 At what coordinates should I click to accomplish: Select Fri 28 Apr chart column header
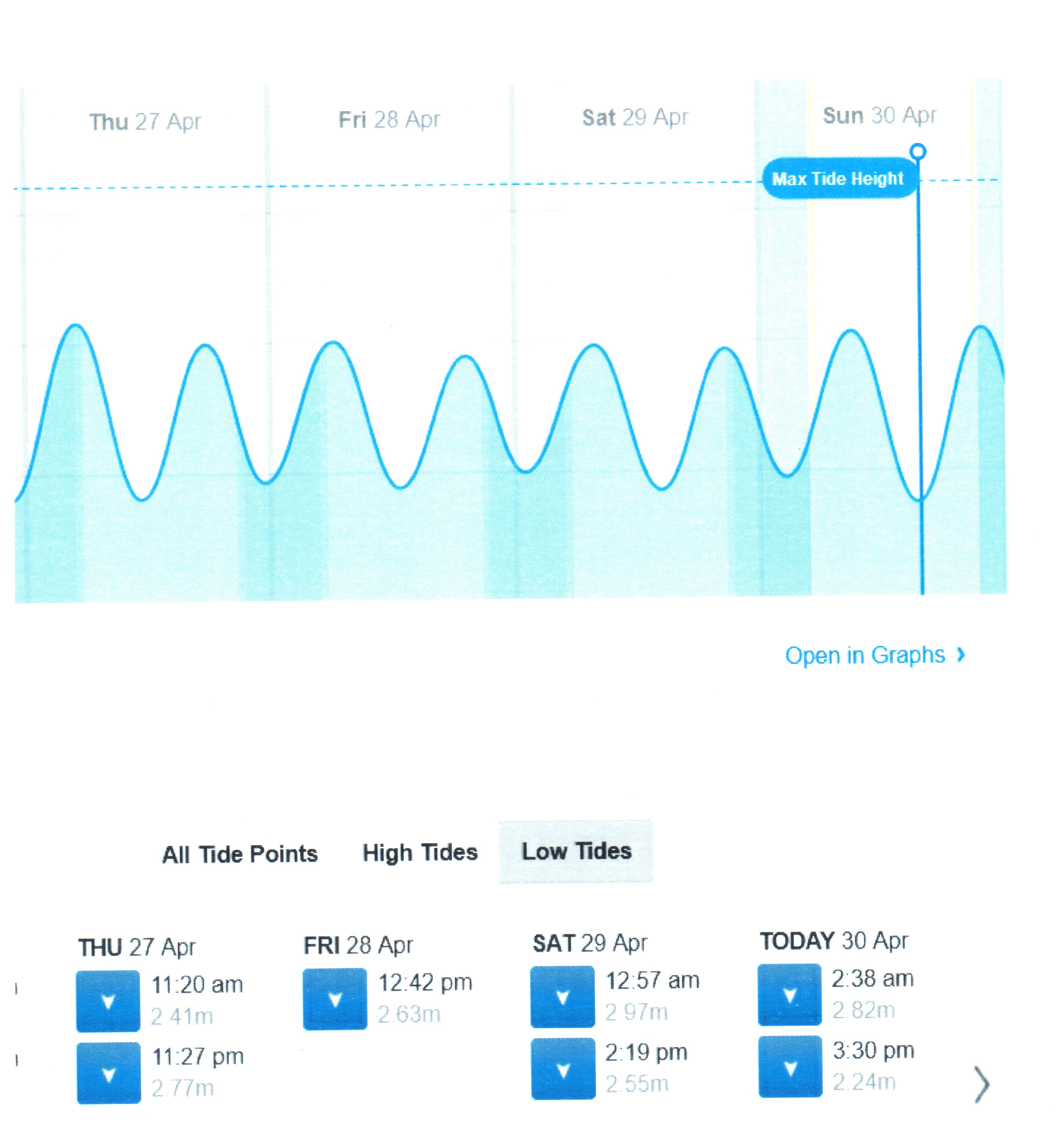click(x=389, y=119)
